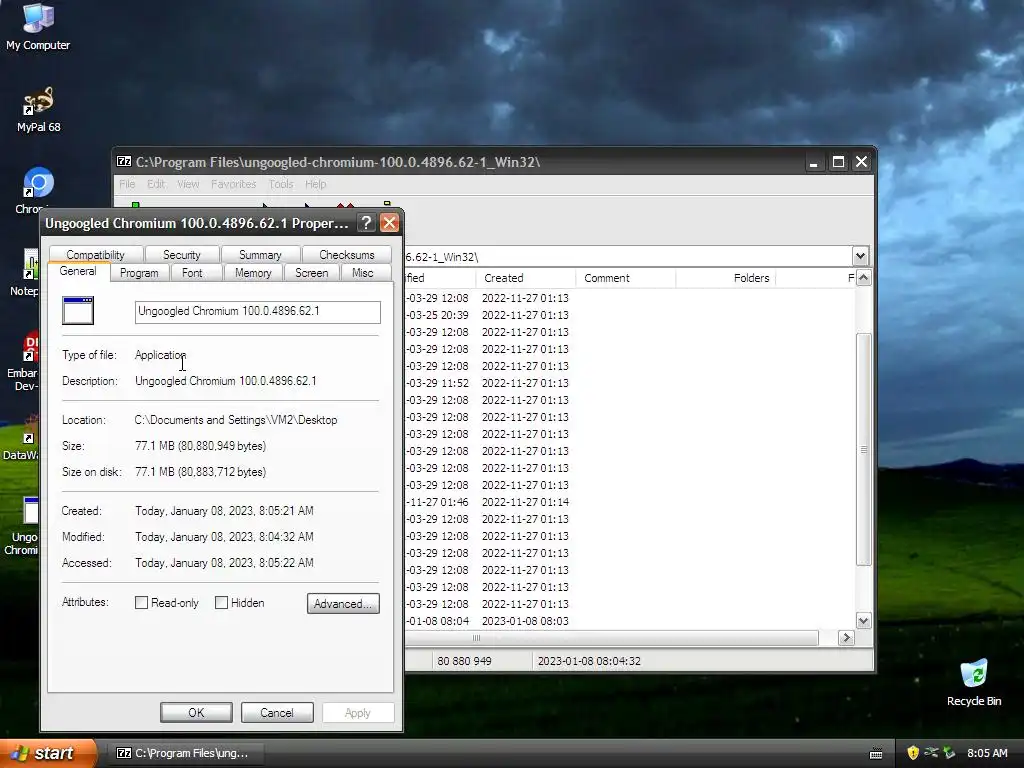Sort by the Created column header

tap(525, 278)
